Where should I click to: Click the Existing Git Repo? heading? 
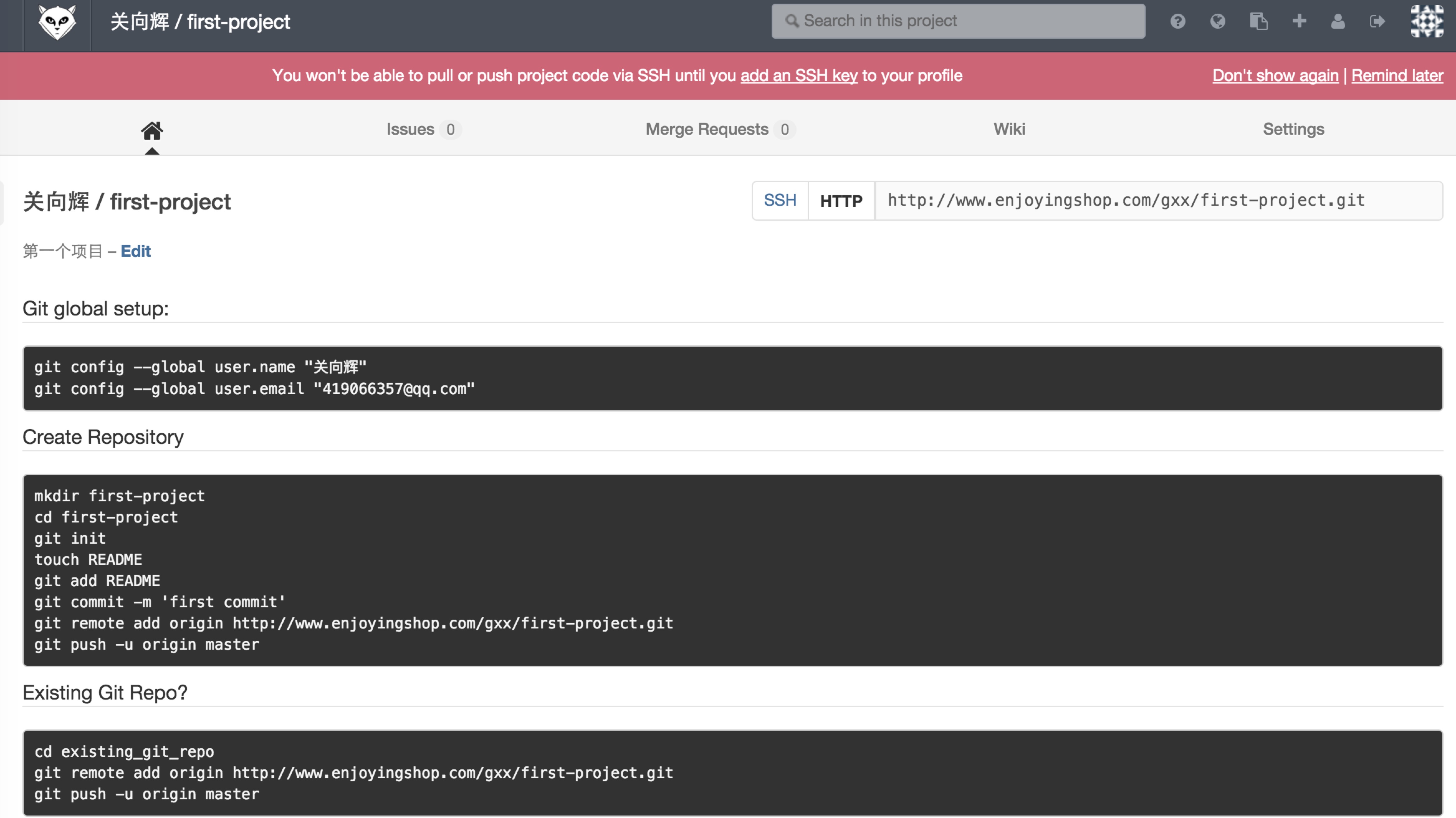point(105,692)
